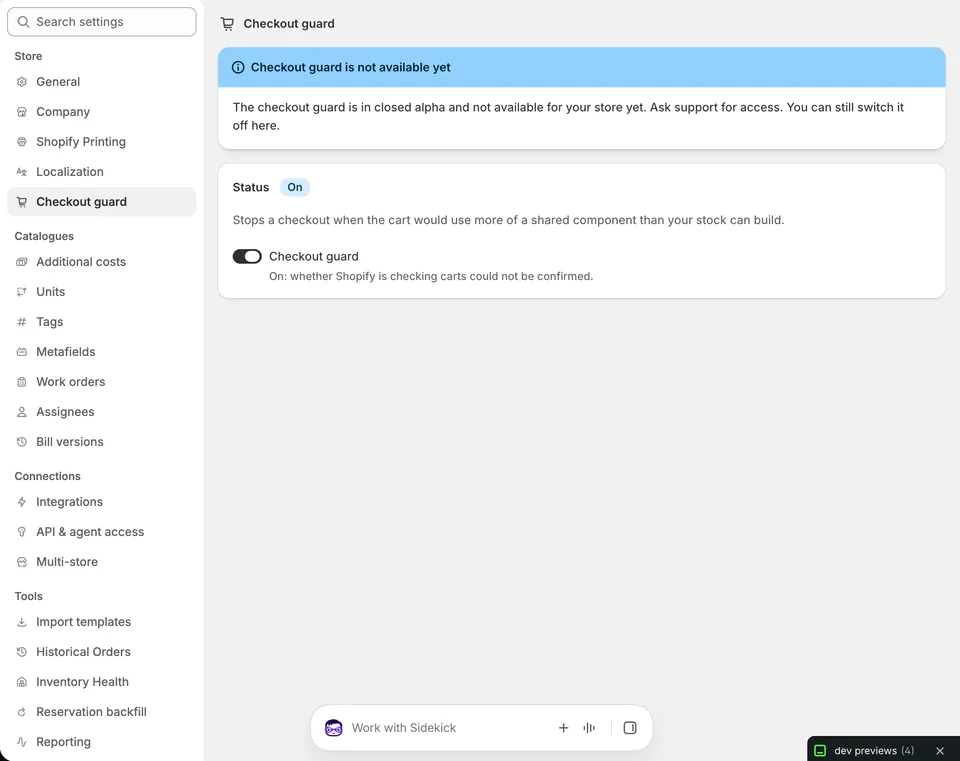Screen dimensions: 960x761
Task: Open API & agent access page
Action: (x=102, y=531)
